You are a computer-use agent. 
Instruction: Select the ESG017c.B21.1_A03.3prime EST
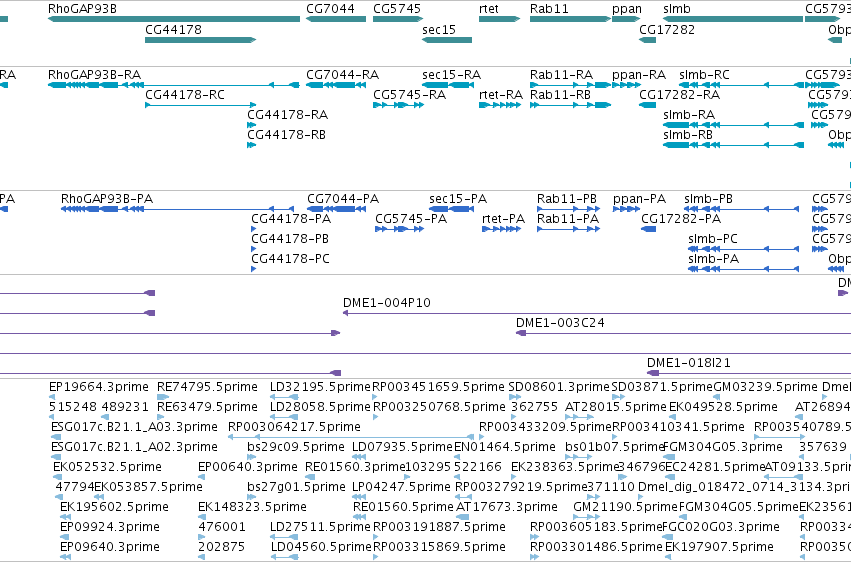pos(56,437)
